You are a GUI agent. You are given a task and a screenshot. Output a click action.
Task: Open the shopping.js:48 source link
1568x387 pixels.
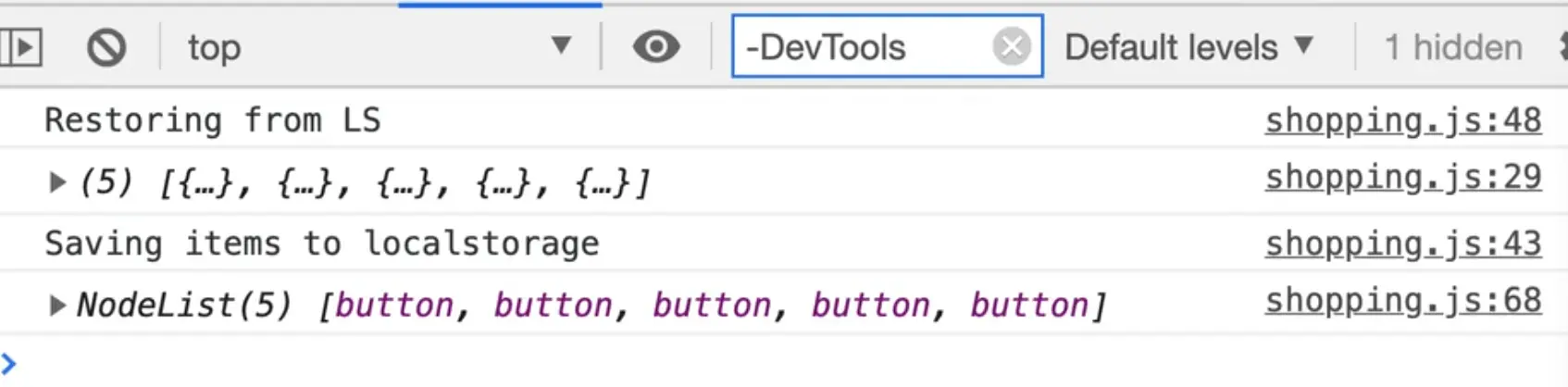click(x=1402, y=120)
